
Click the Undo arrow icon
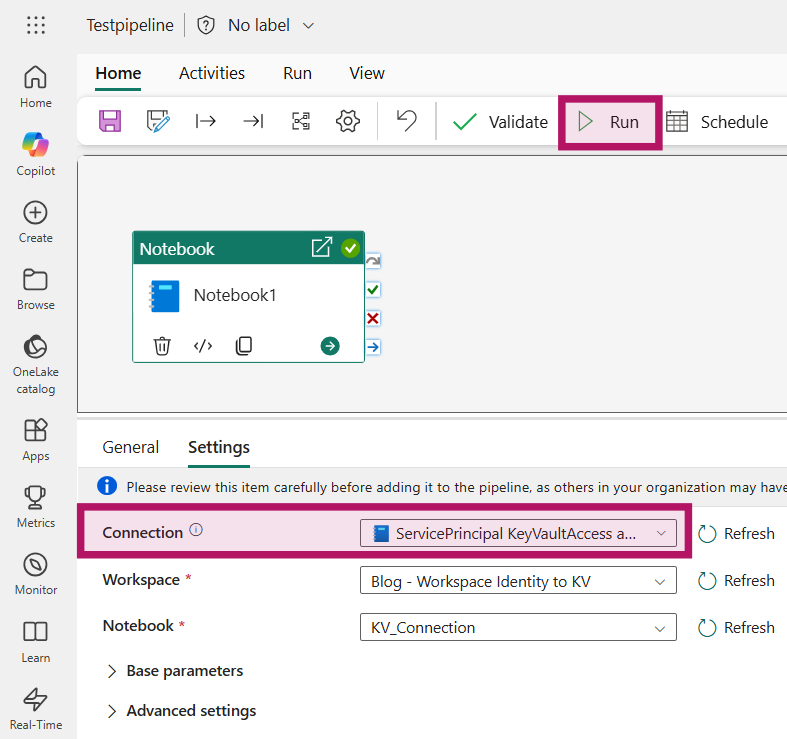coord(406,122)
